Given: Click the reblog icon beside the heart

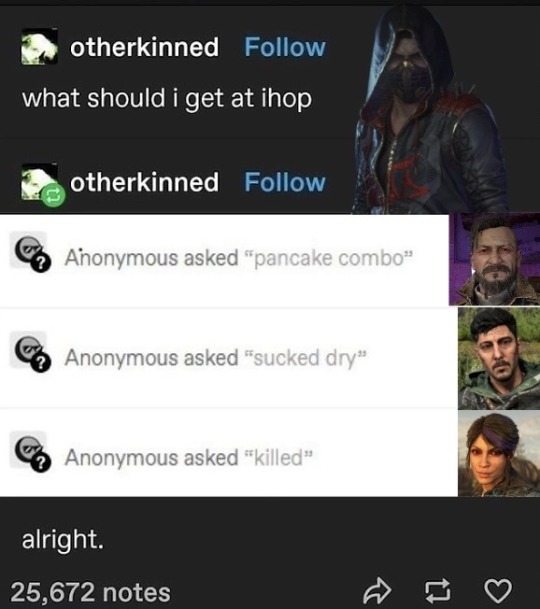Looking at the screenshot, I should 437,591.
